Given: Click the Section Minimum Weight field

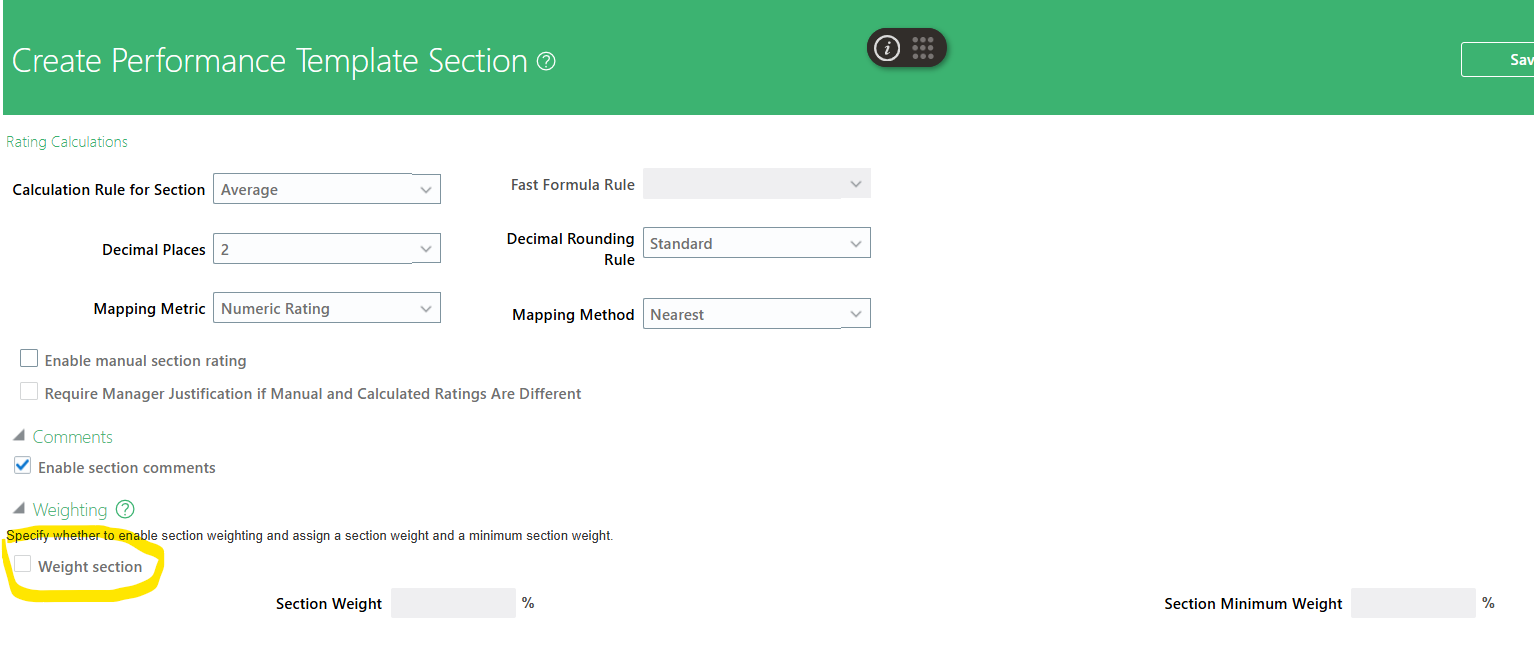Looking at the screenshot, I should [1413, 602].
